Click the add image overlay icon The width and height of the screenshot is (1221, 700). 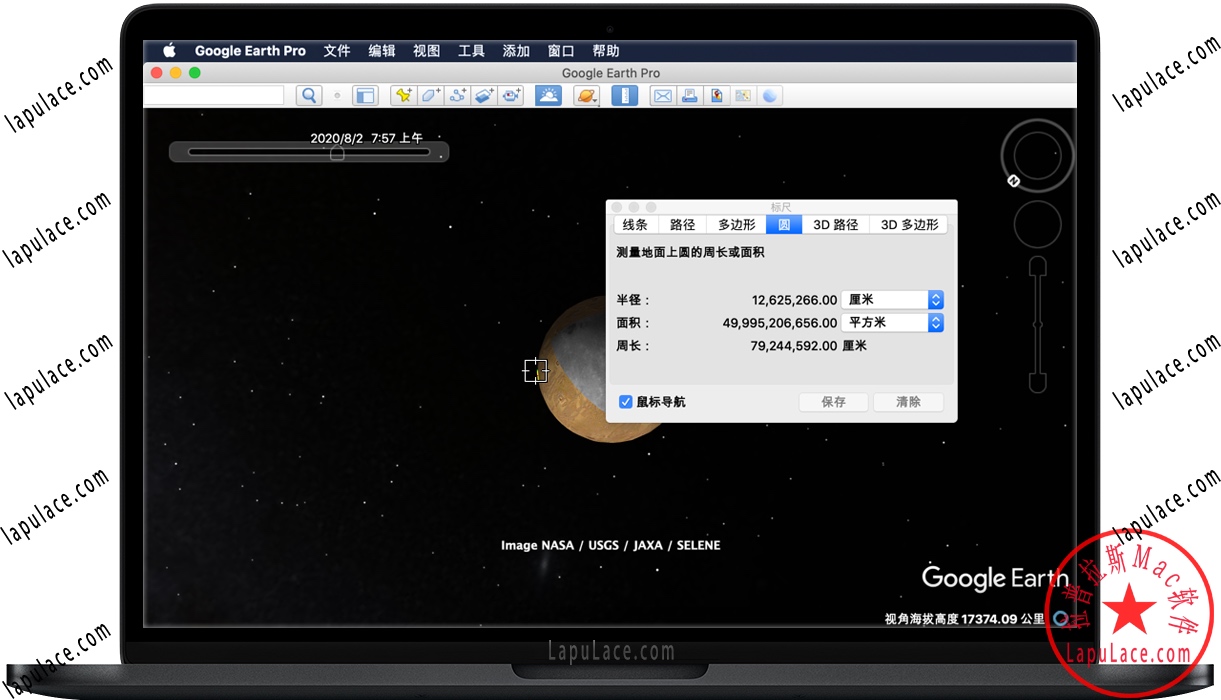[x=485, y=95]
